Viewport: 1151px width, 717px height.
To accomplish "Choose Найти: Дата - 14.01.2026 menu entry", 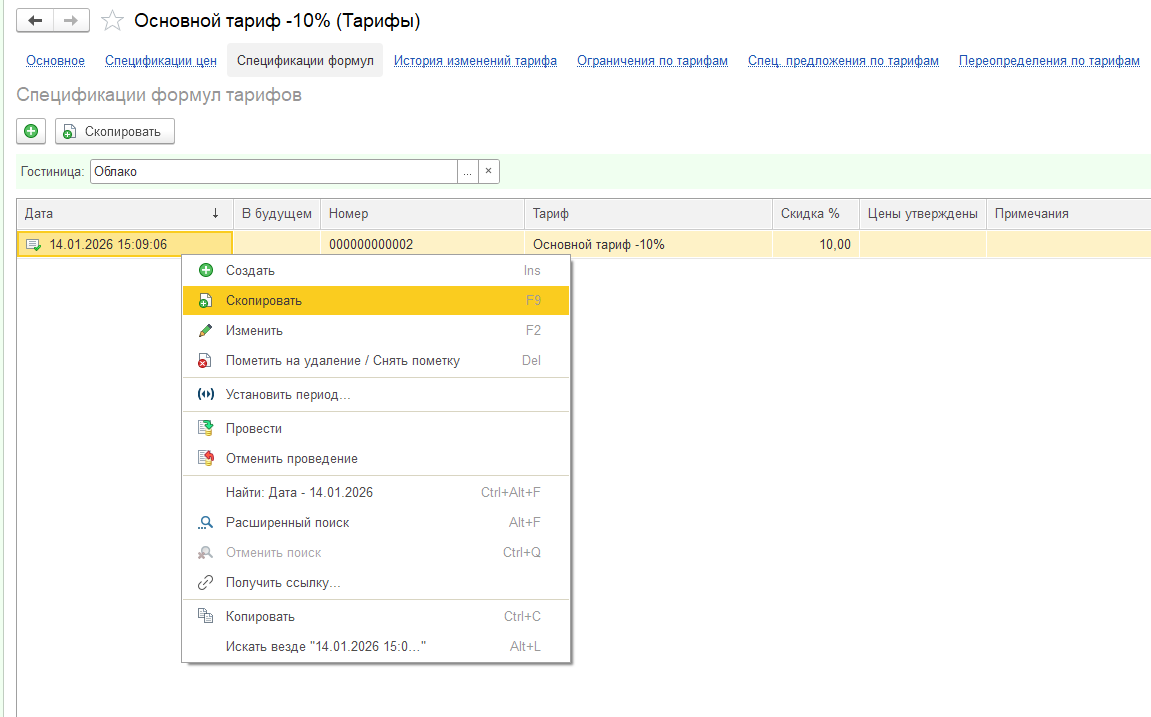I will [375, 492].
